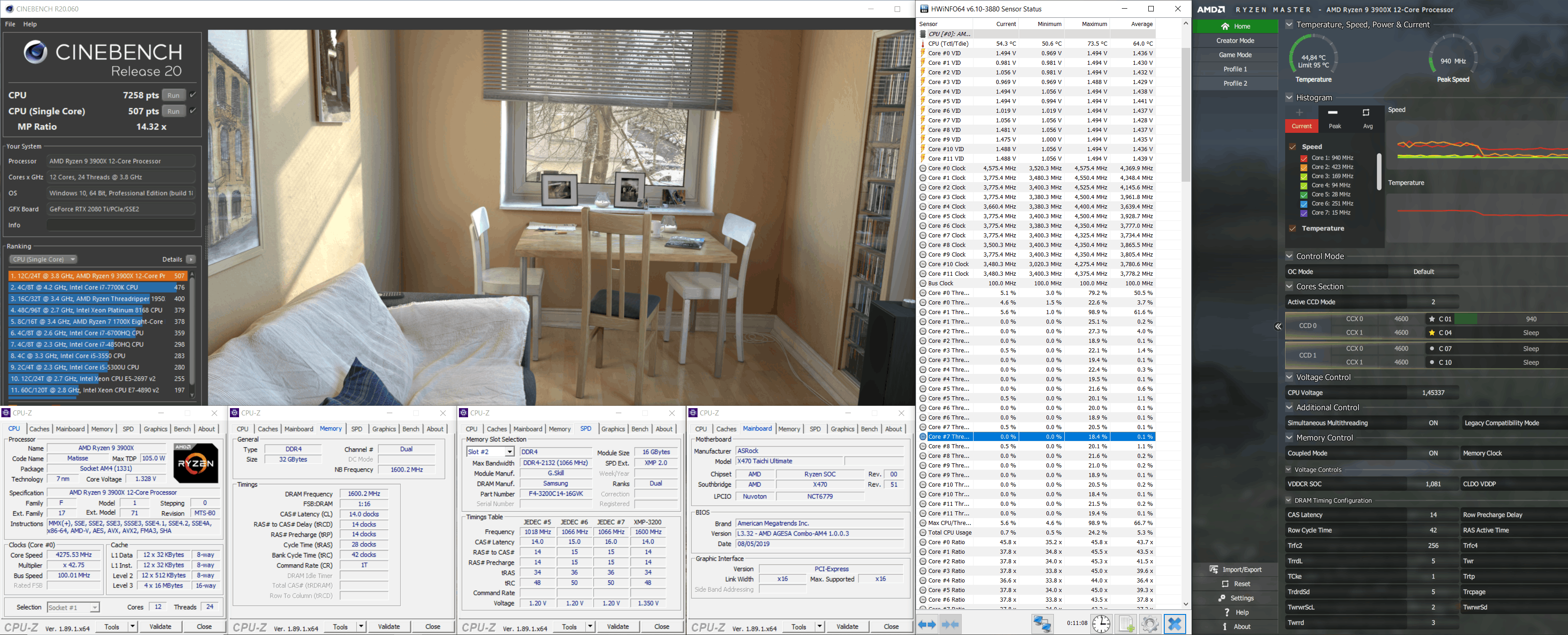This screenshot has width=1568, height=635.
Task: Select Creator Mode in Ryzen Master
Action: click(x=1235, y=41)
